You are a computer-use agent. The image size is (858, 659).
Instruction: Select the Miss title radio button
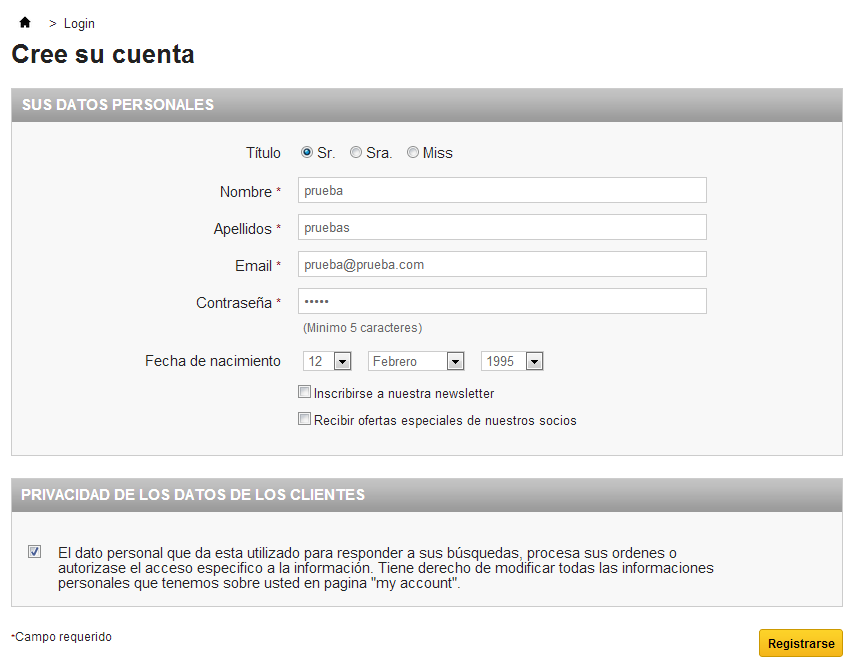coord(413,152)
